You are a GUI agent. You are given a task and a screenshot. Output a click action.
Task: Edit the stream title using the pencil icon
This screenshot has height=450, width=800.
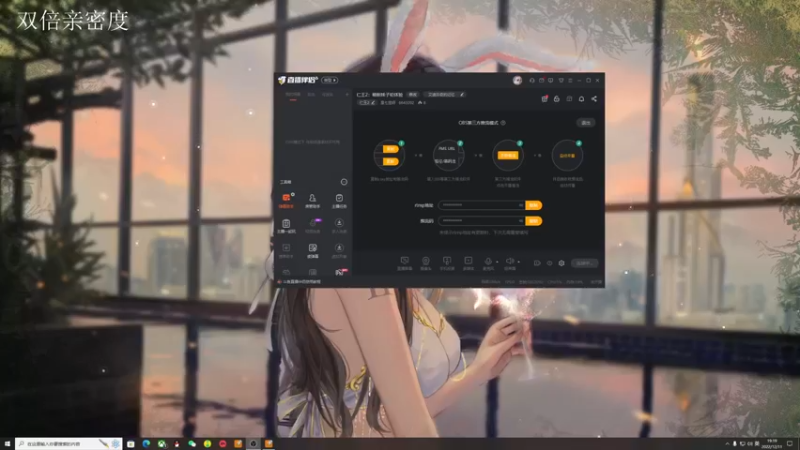462,94
